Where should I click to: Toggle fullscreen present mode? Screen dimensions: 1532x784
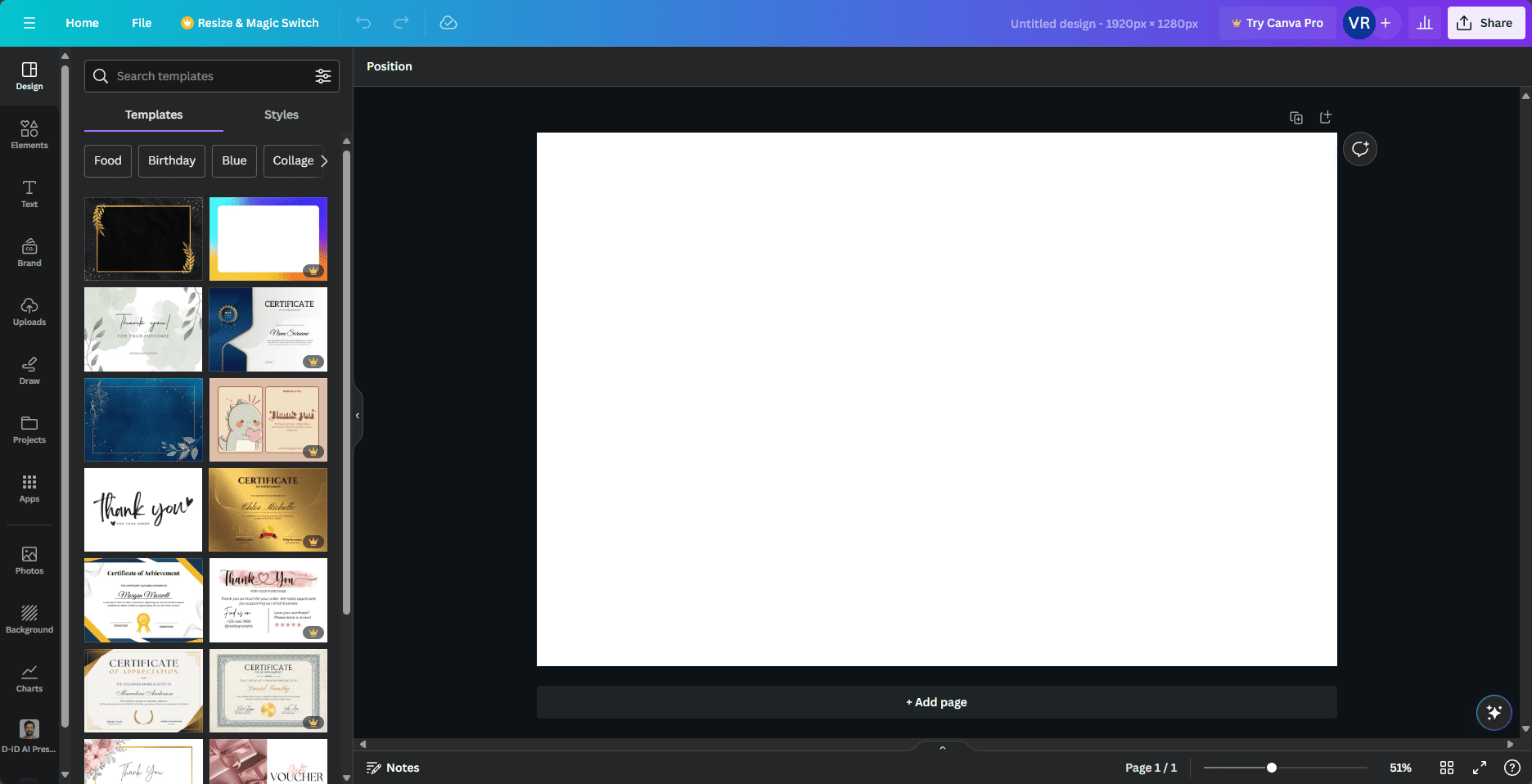click(1480, 768)
